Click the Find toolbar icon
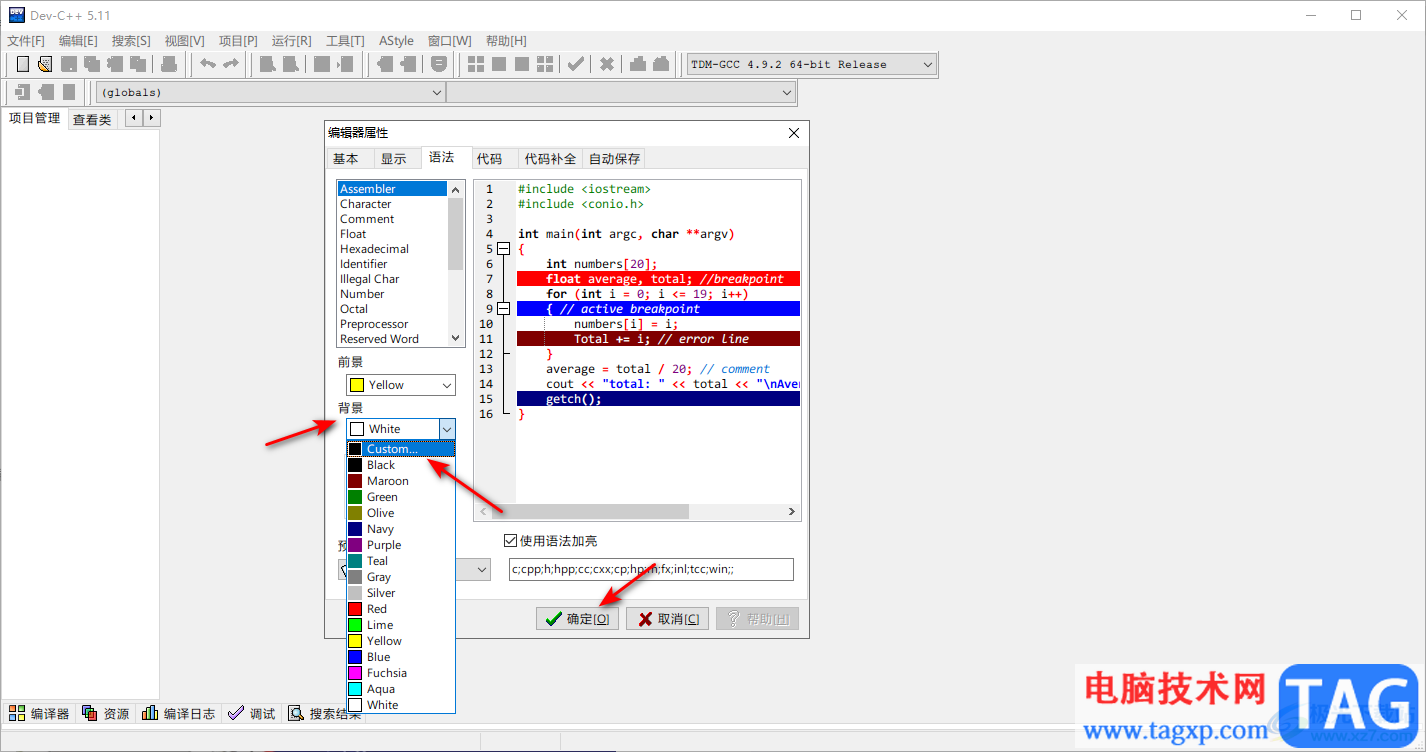1426x752 pixels. 268,64
